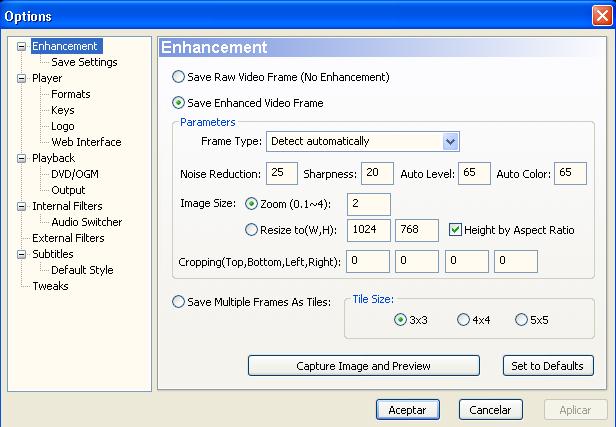Click the Noise Reduction value field
The height and width of the screenshot is (427, 616).
click(282, 173)
